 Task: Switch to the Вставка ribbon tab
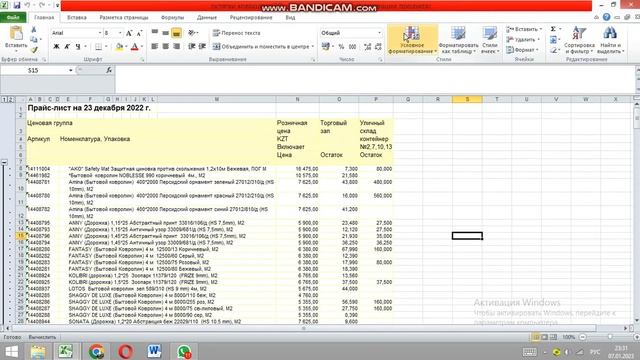pyautogui.click(x=77, y=18)
